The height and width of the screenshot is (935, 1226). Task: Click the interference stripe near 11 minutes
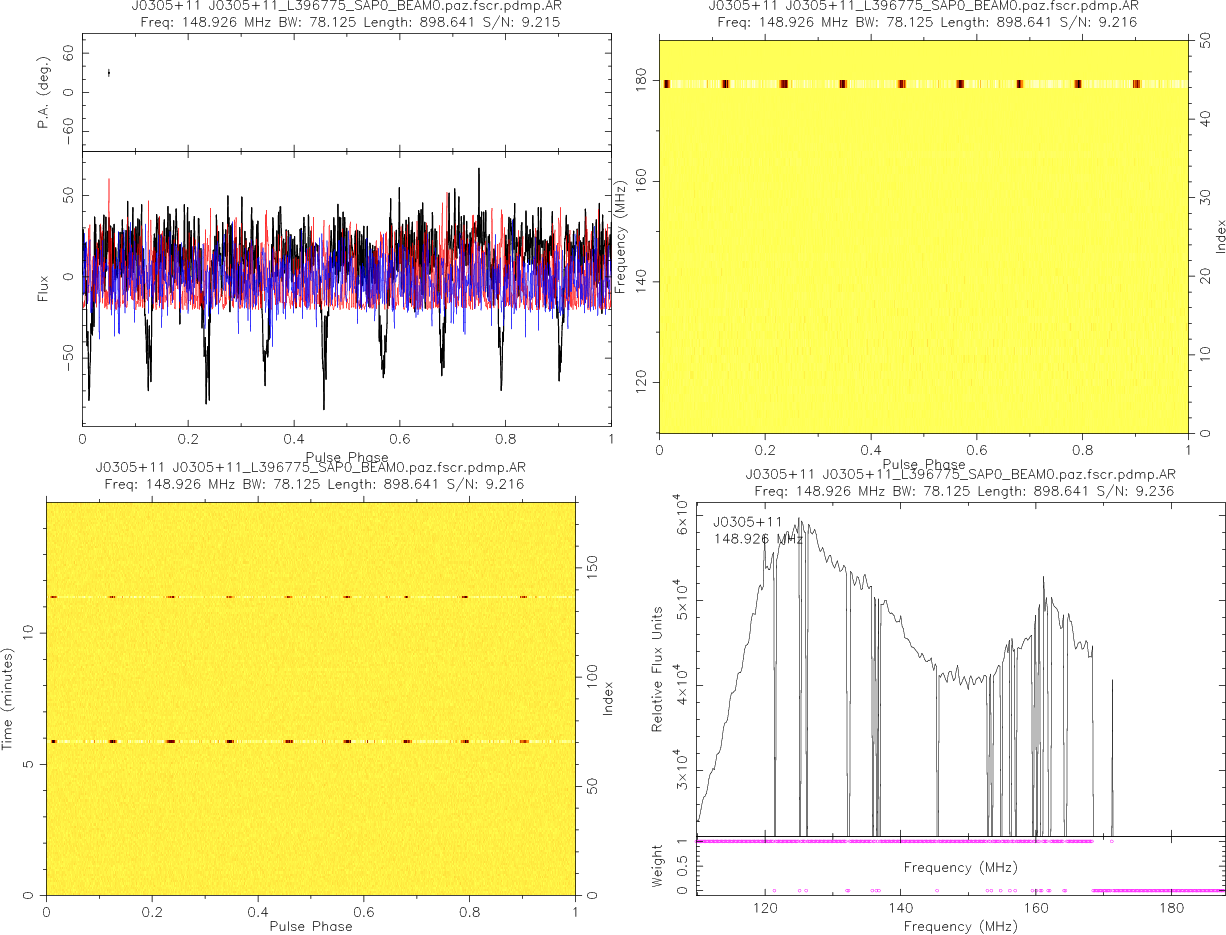point(310,597)
